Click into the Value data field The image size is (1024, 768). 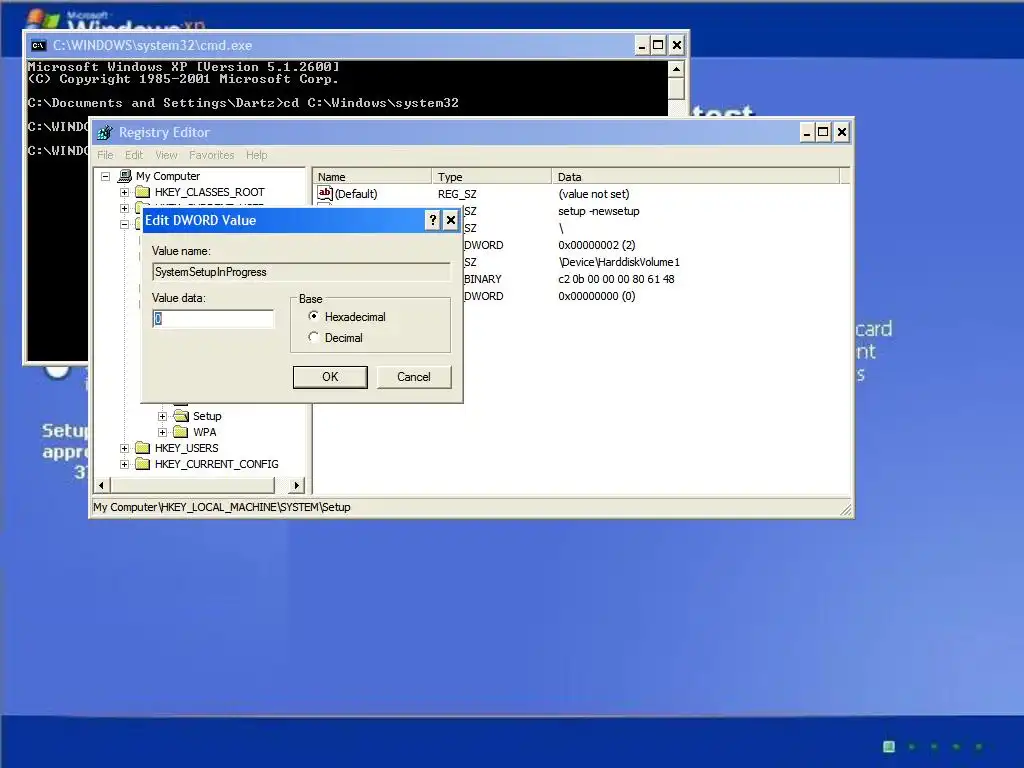click(x=213, y=319)
